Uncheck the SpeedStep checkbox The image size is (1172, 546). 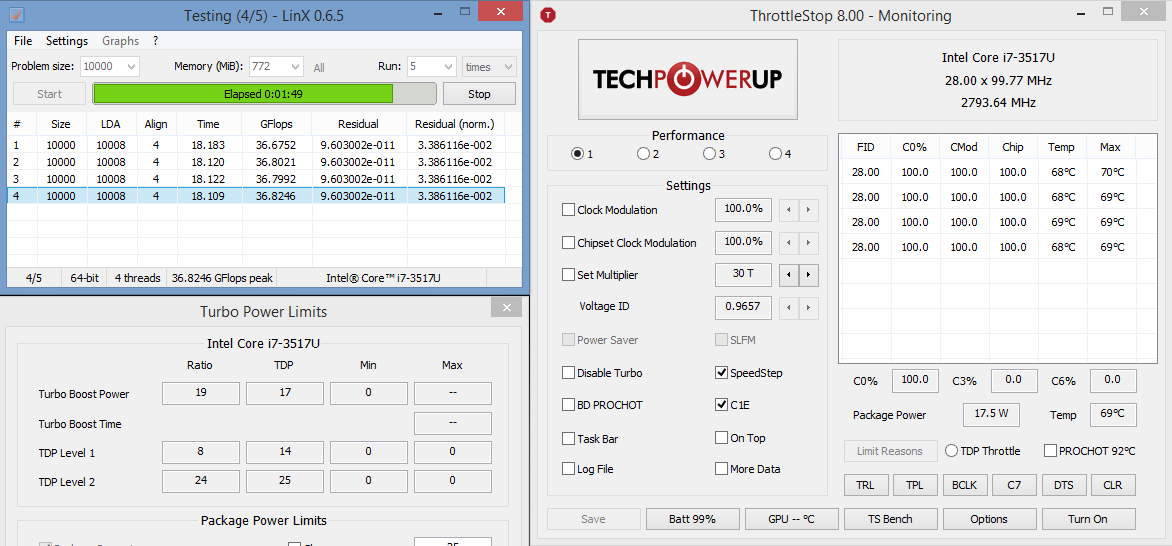tap(721, 372)
